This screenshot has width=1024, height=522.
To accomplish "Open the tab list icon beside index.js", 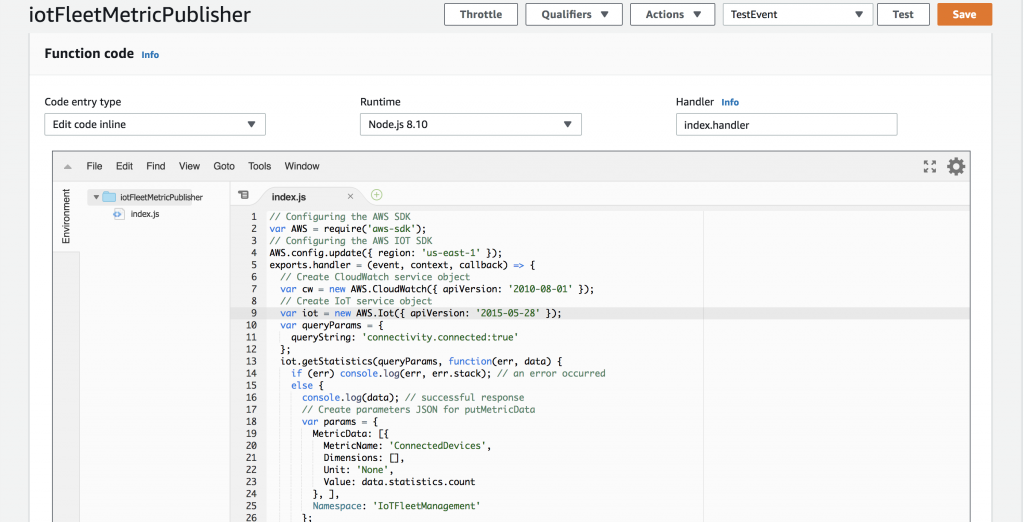I will (x=244, y=196).
